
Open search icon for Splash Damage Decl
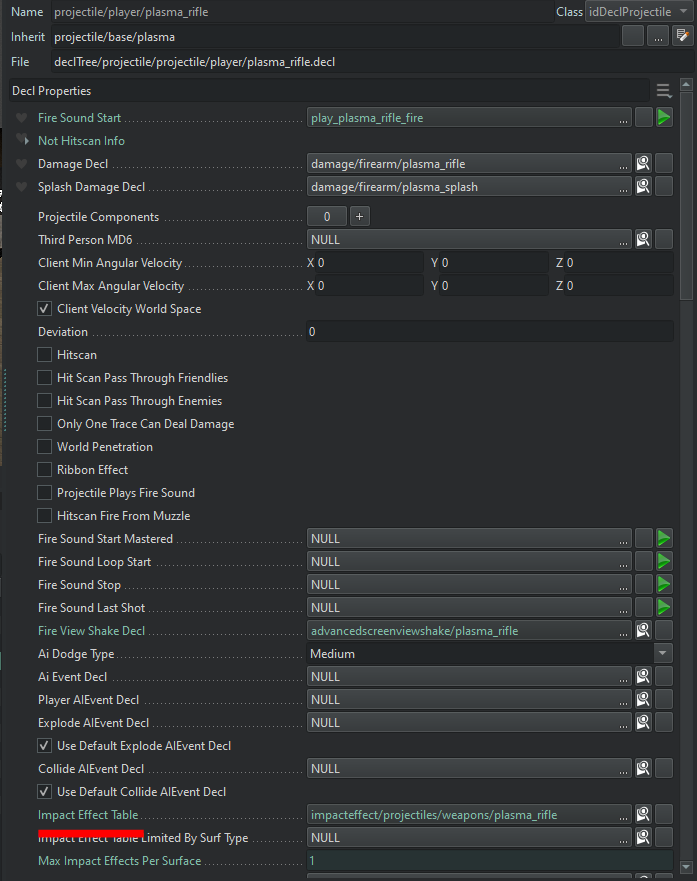[x=643, y=187]
